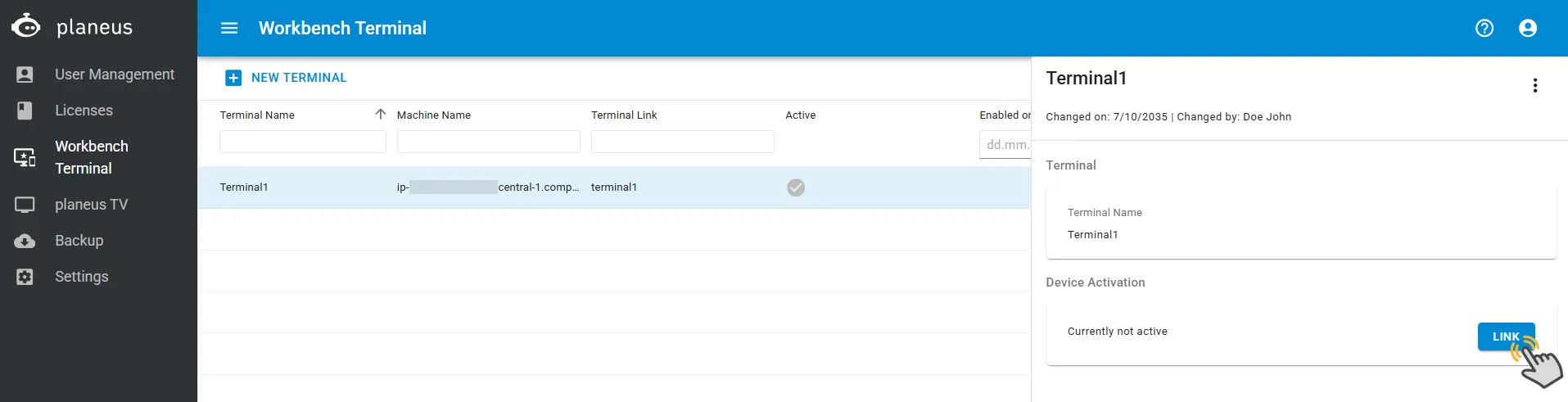The height and width of the screenshot is (402, 1568).
Task: Click the LINK button for device activation
Action: click(x=1506, y=337)
